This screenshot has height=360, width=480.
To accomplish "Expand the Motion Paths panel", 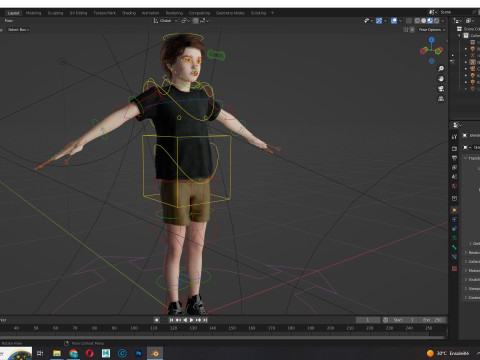I will 472,270.
